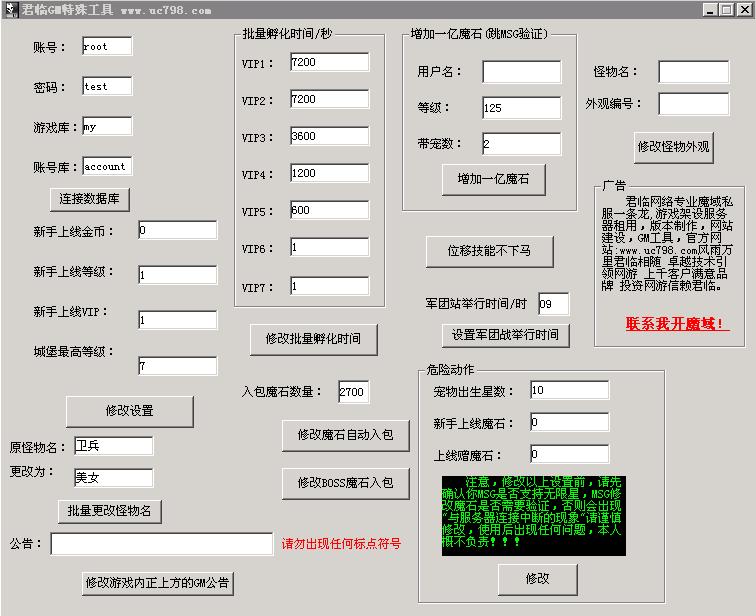
Task: Click the 宠物出生星数 input field
Action: (x=568, y=390)
